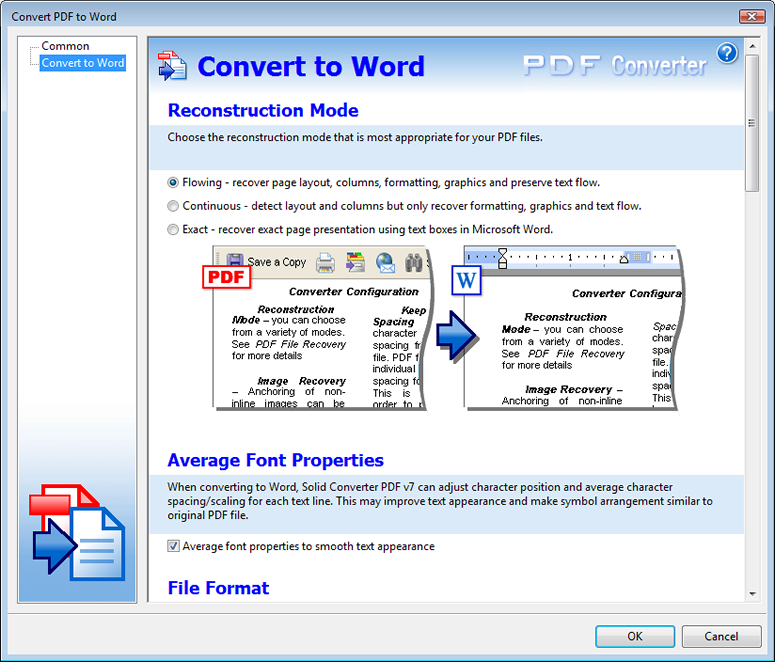This screenshot has width=775, height=662.
Task: Confirm settings with the OK button
Action: click(x=635, y=636)
